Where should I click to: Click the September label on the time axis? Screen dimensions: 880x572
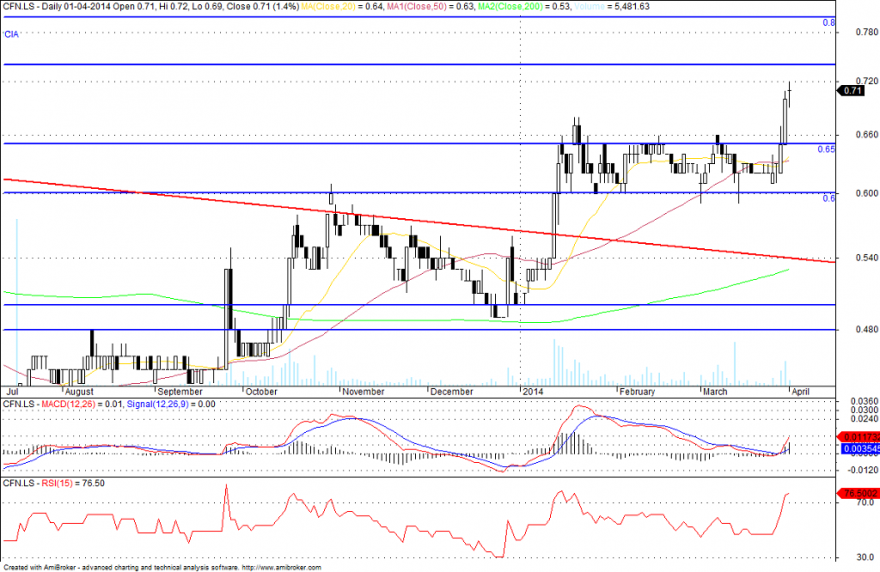(x=180, y=391)
